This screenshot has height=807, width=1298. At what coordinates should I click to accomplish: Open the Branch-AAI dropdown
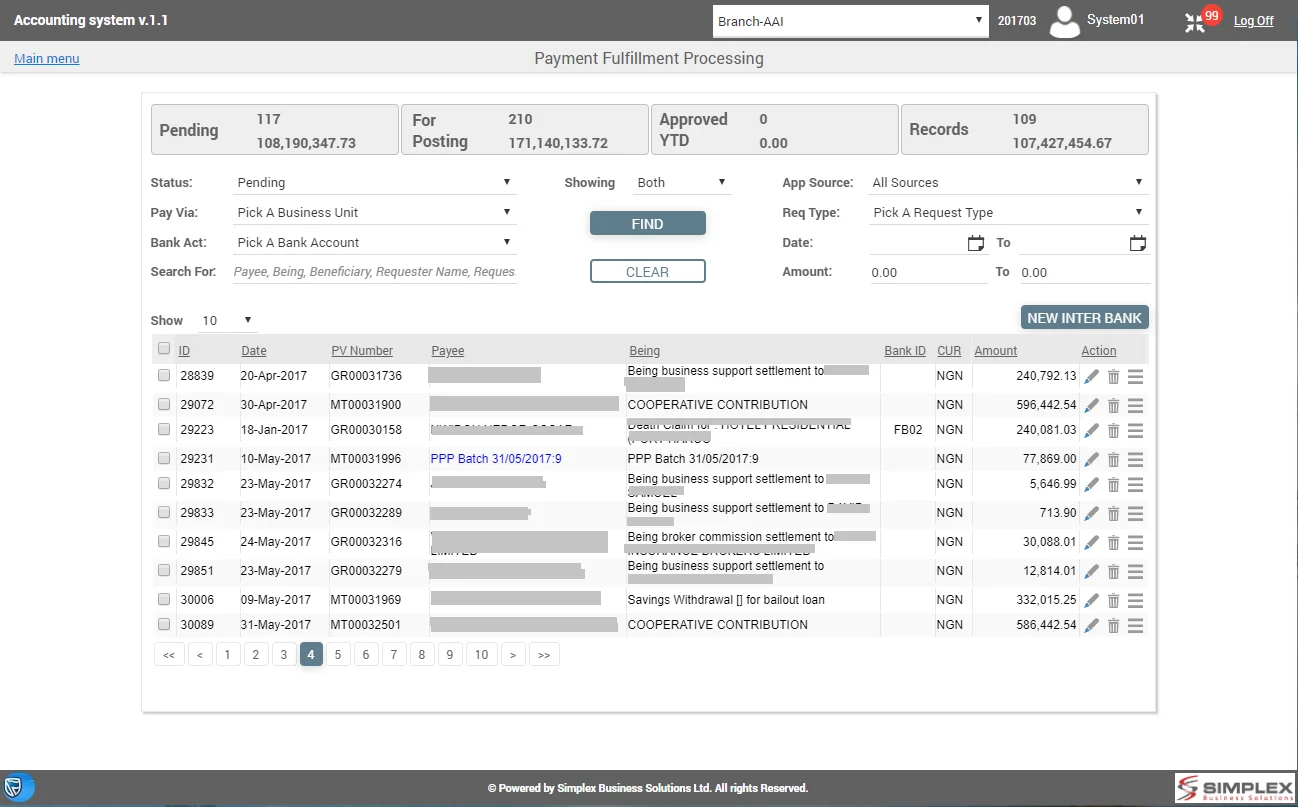pyautogui.click(x=850, y=21)
